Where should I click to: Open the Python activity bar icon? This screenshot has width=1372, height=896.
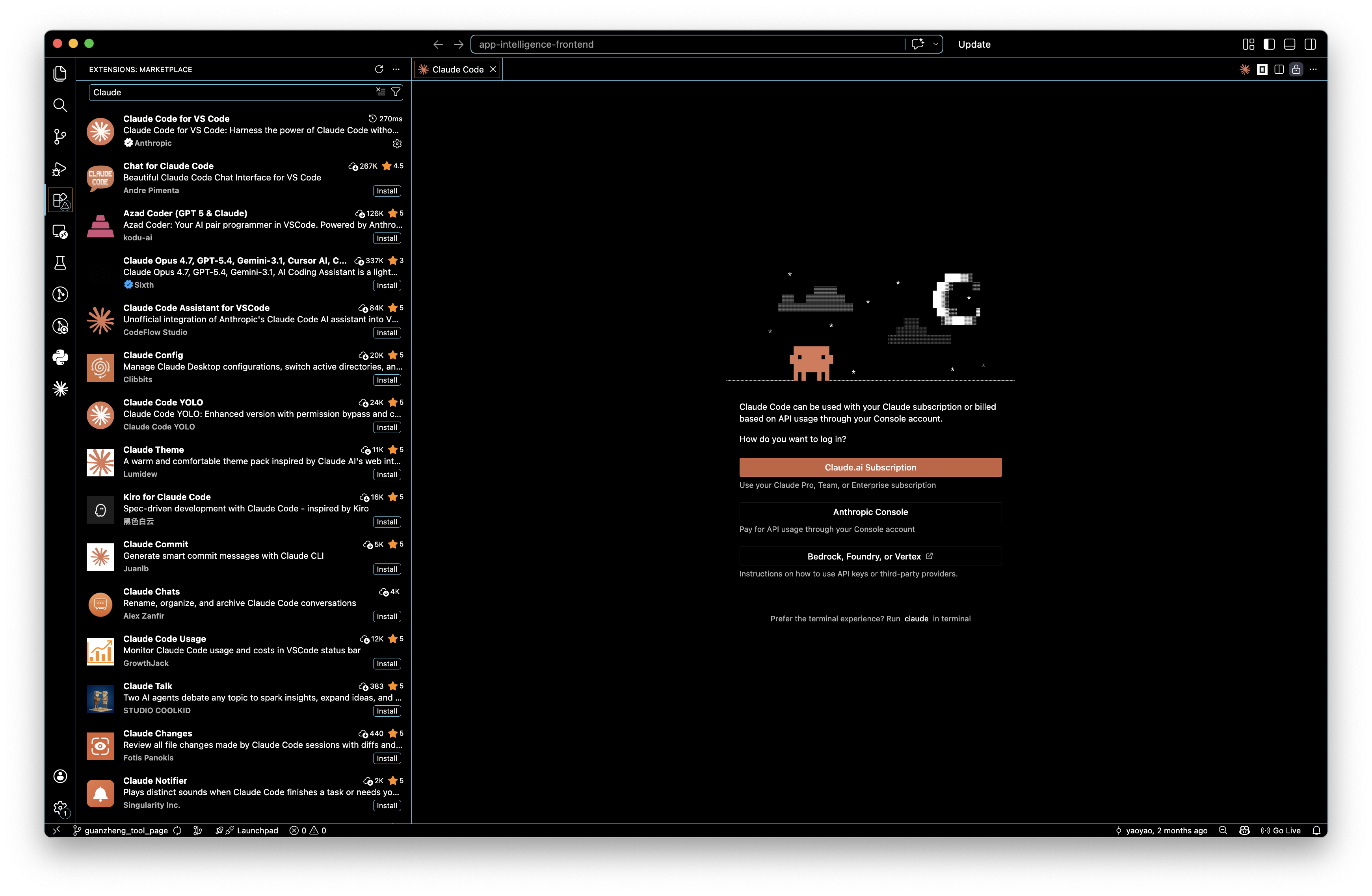pos(60,357)
